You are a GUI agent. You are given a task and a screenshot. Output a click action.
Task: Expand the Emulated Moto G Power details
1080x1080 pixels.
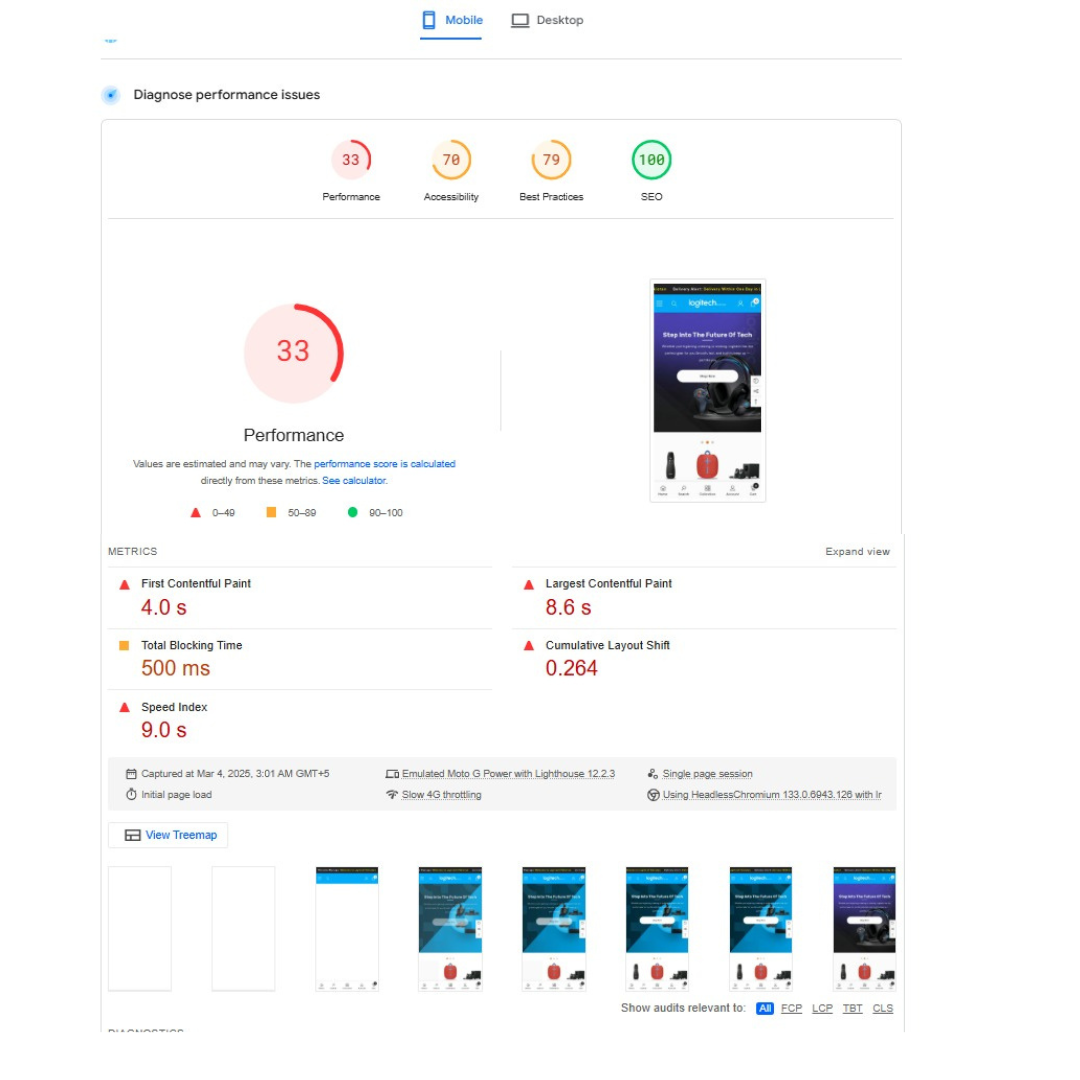tap(507, 774)
